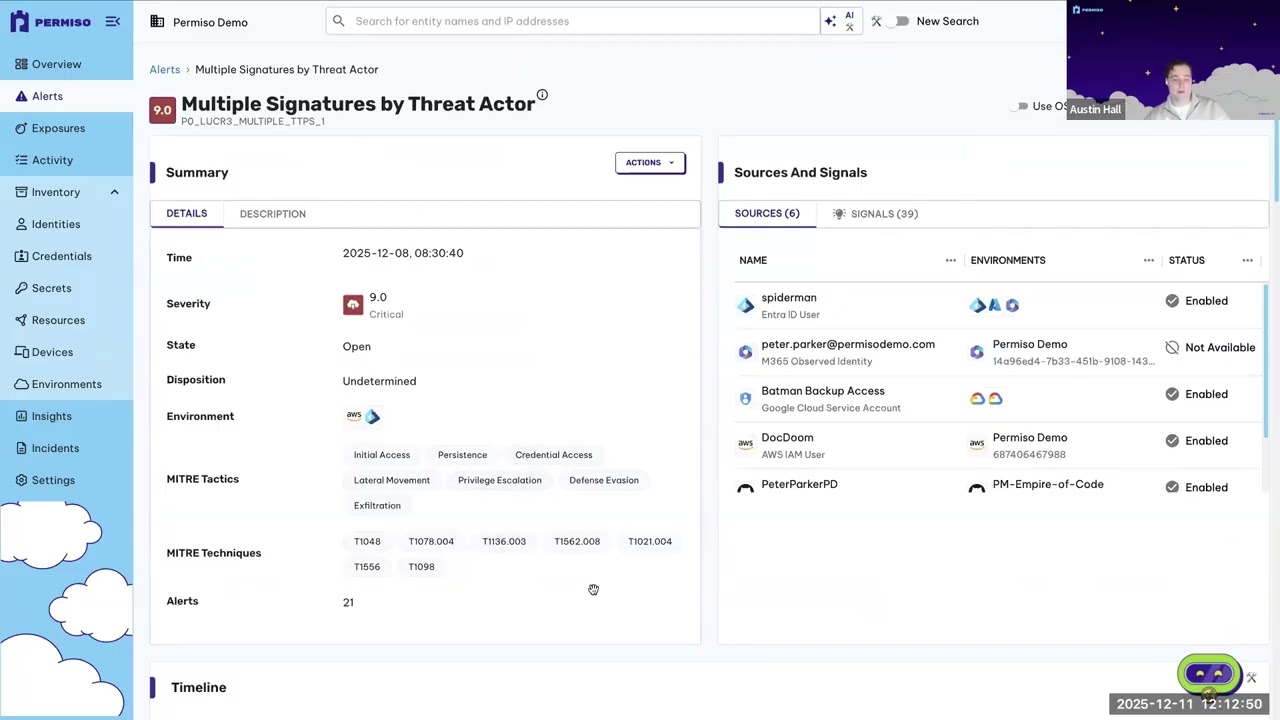Open the Status column options menu
Viewport: 1280px width, 720px height.
tap(1247, 261)
